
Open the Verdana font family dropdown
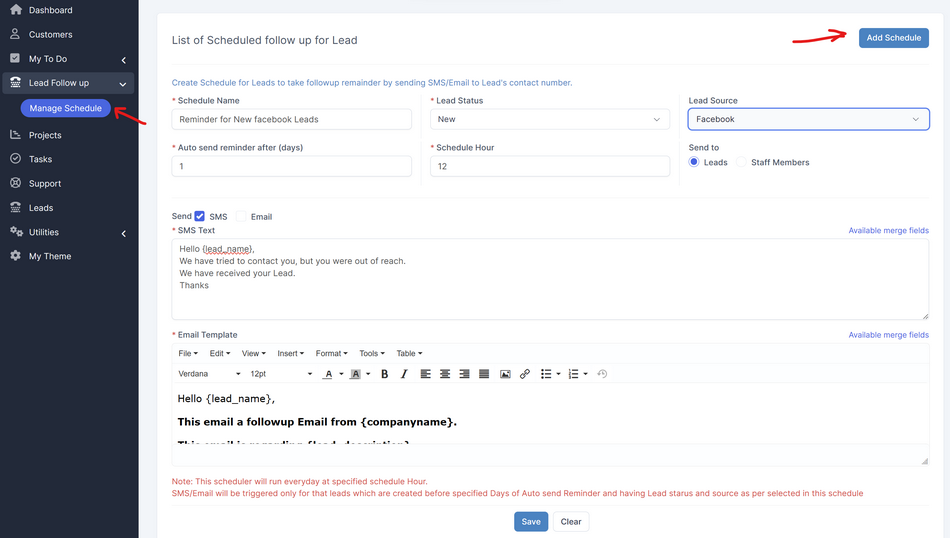pyautogui.click(x=209, y=374)
